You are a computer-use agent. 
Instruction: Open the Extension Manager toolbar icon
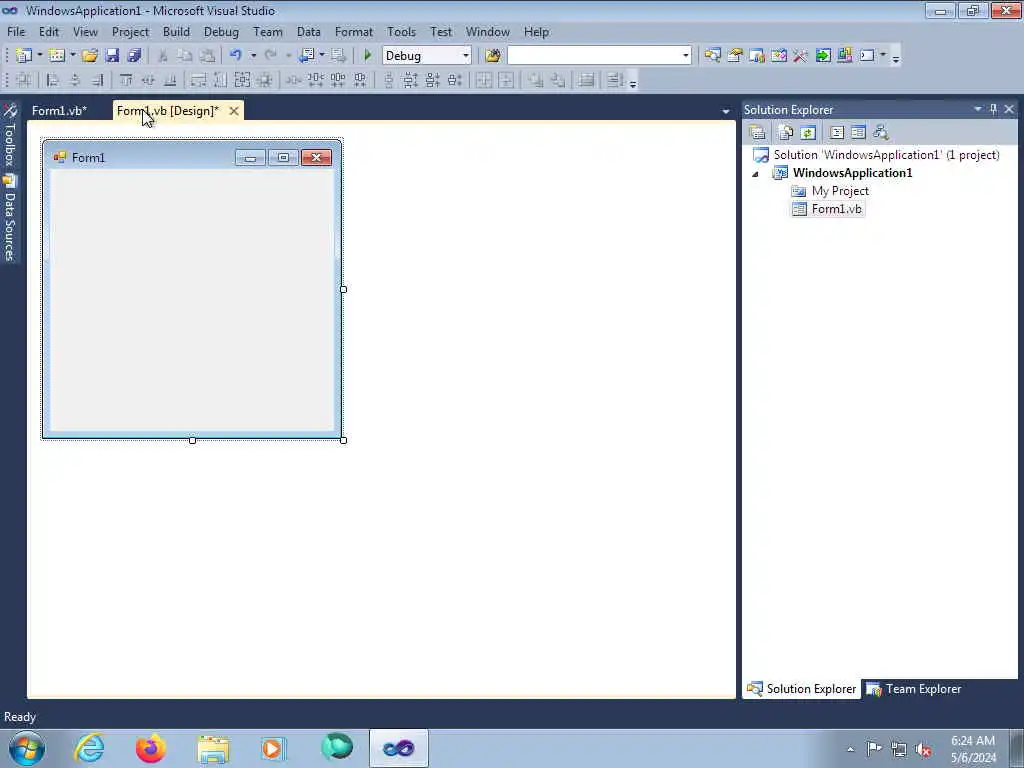844,56
